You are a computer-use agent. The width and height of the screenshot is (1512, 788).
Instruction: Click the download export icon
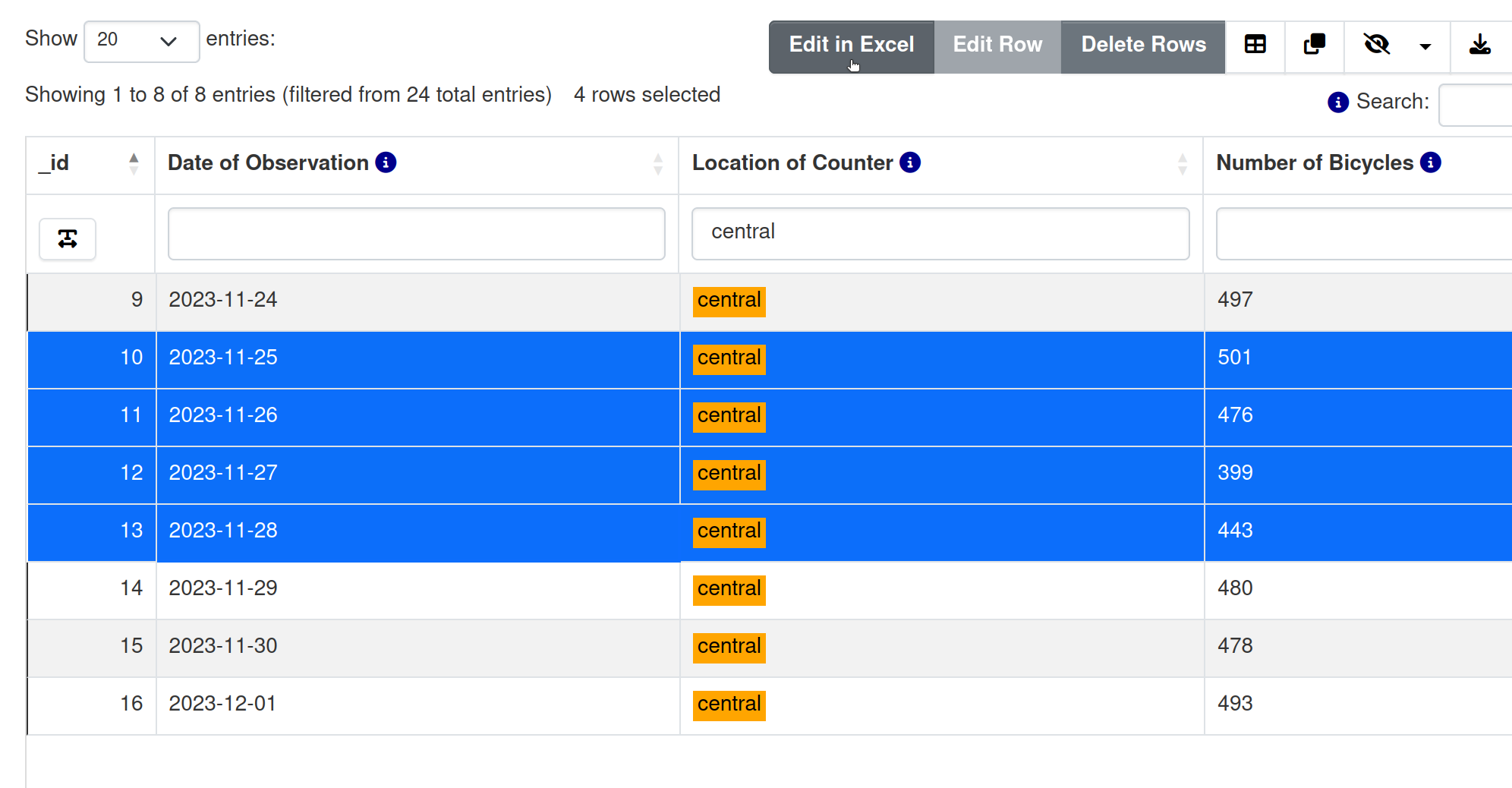pos(1480,46)
